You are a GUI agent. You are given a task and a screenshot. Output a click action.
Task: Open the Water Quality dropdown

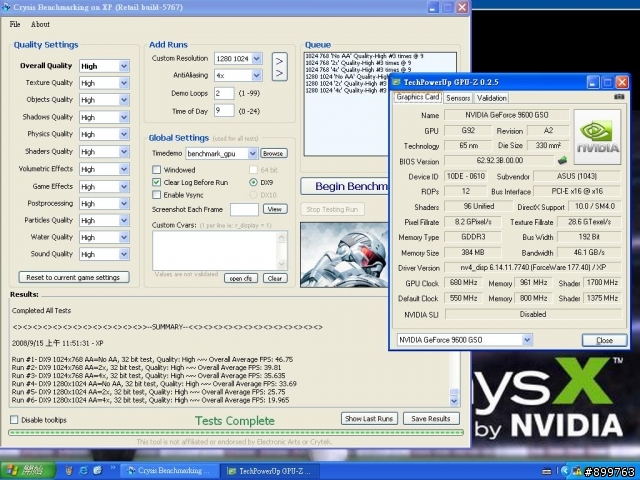(x=124, y=237)
